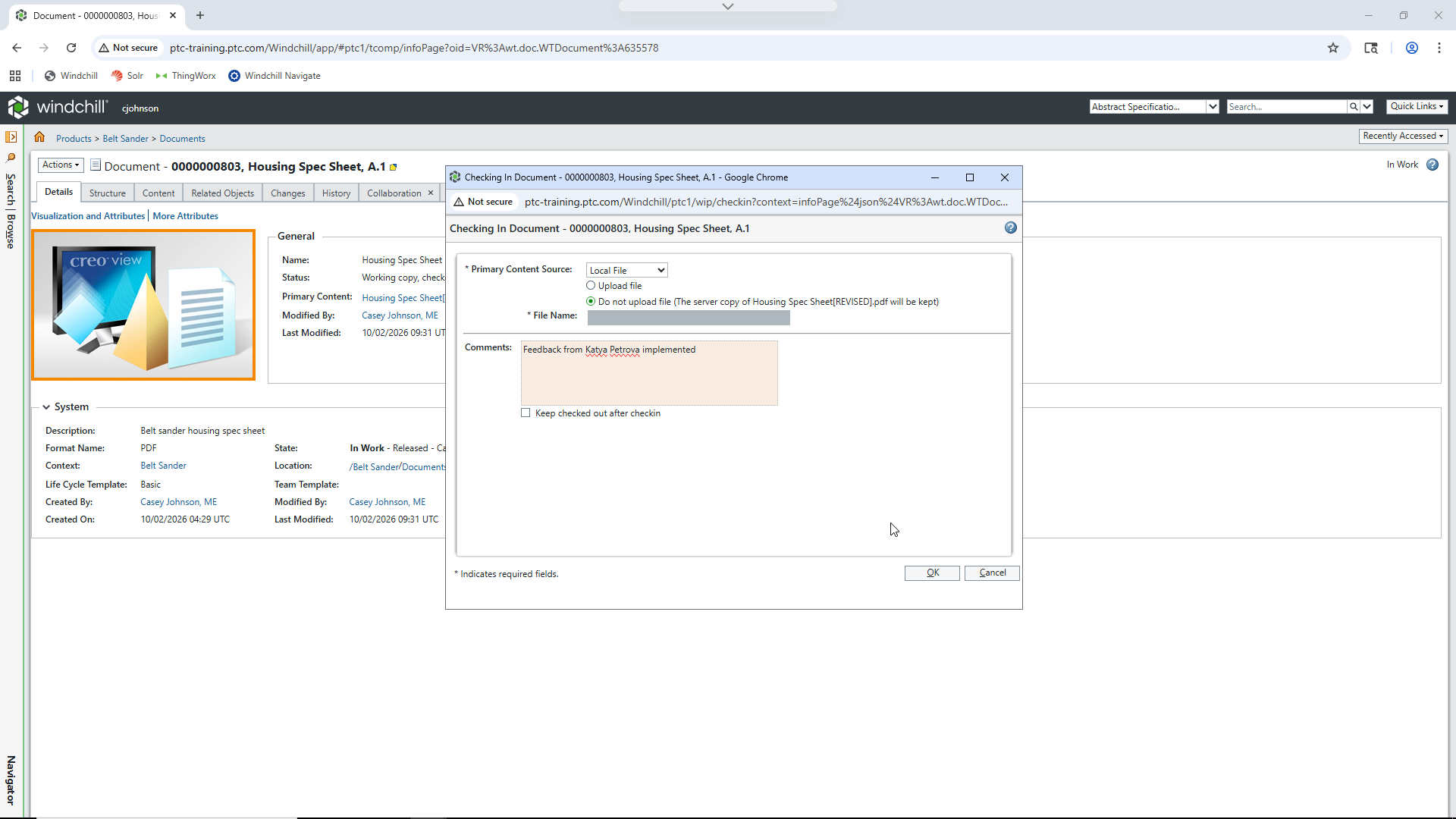Enable Keep checked out after checkin
The width and height of the screenshot is (1456, 819).
pyautogui.click(x=526, y=413)
